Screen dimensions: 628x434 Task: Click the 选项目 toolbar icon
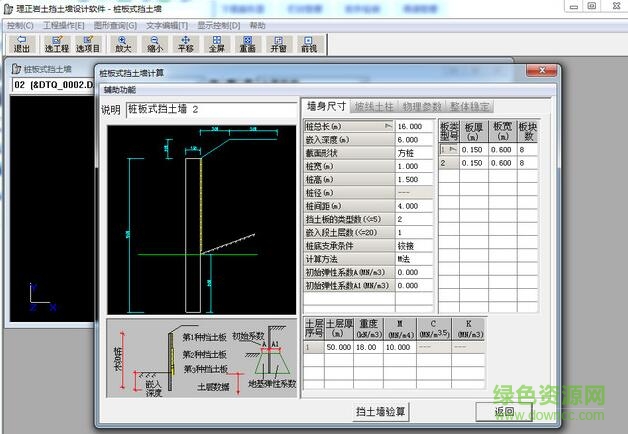click(89, 43)
